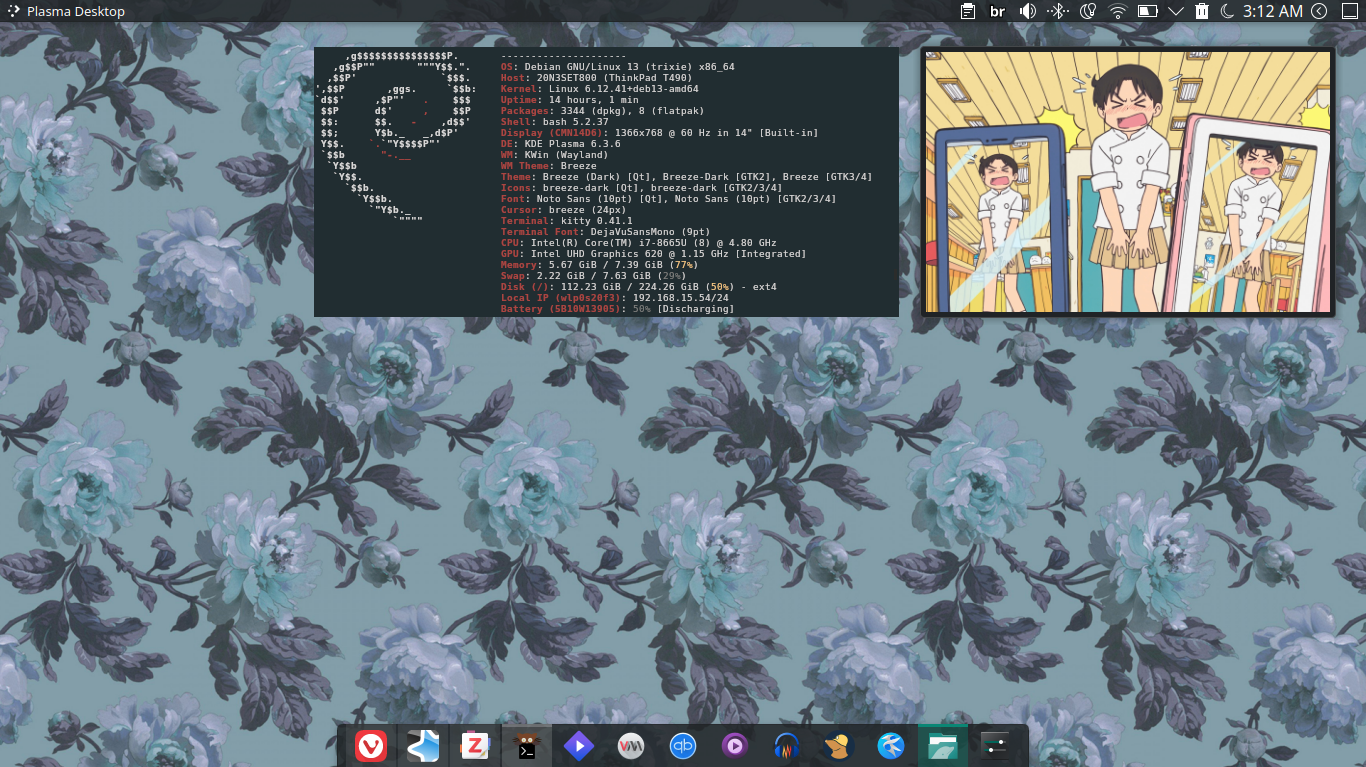Click the comic image thumbnail widget
The width and height of the screenshot is (1366, 767).
click(1128, 182)
